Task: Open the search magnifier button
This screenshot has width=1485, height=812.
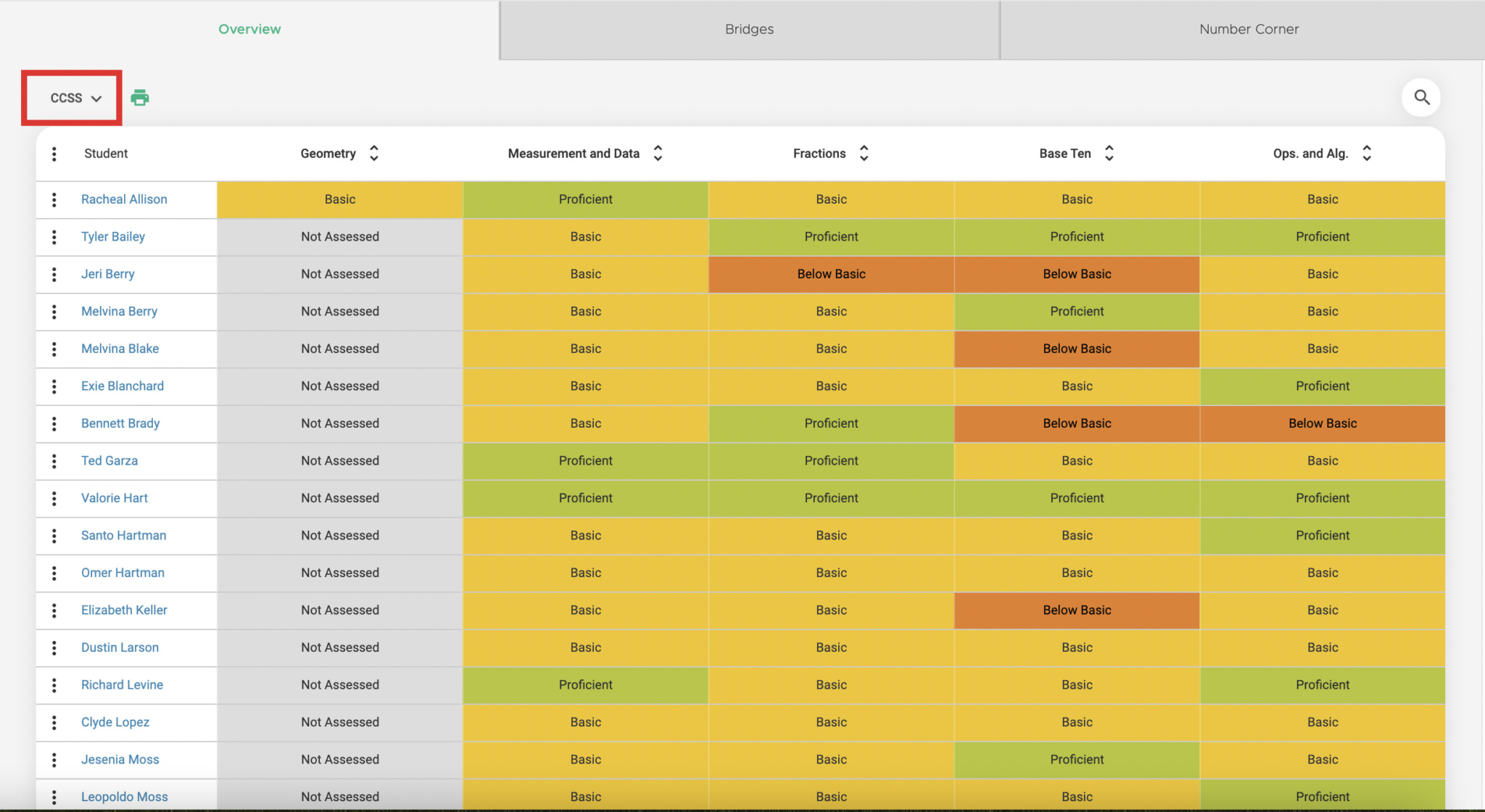Action: tap(1421, 97)
